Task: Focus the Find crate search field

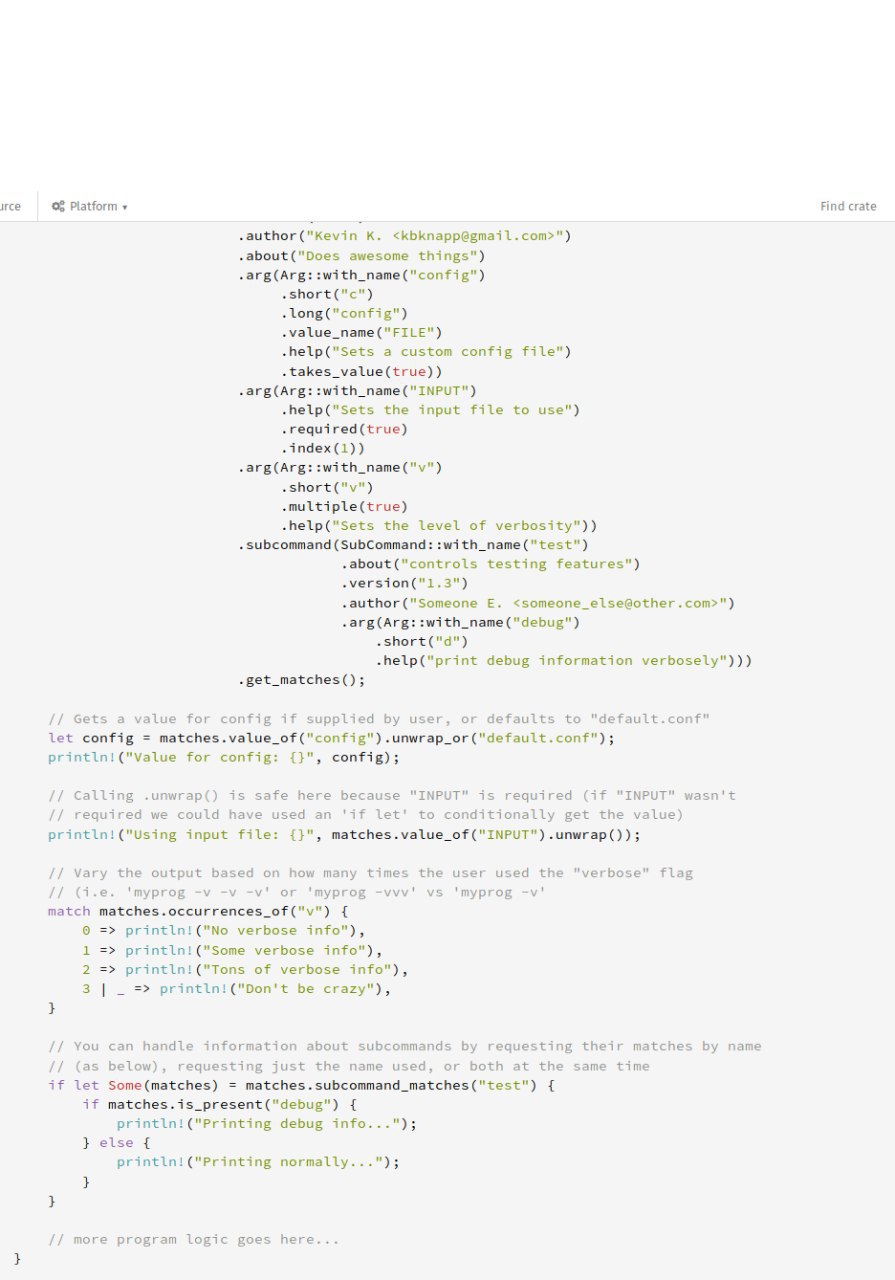Action: click(848, 206)
